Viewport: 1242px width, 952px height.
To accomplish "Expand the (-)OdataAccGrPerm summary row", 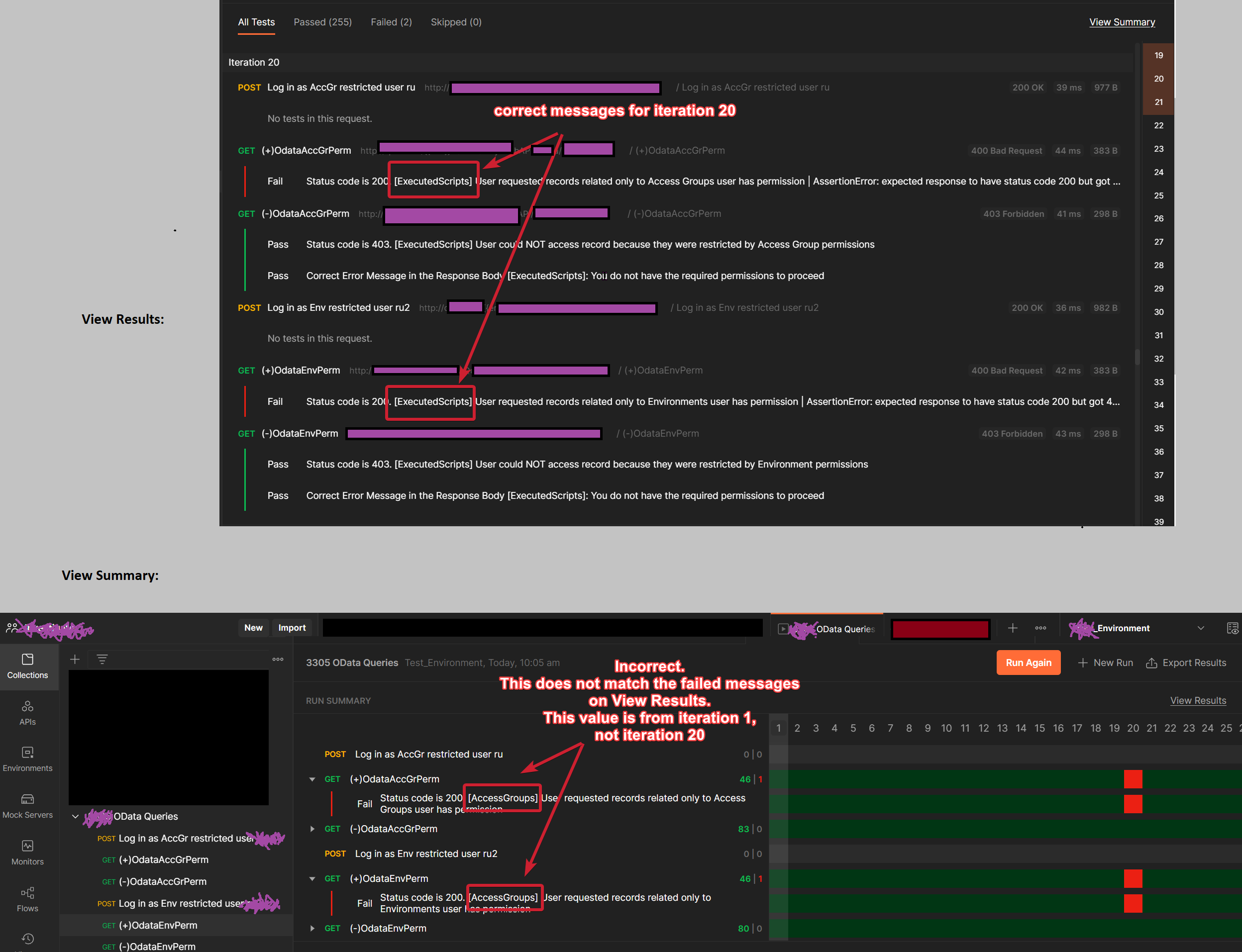I will pyautogui.click(x=312, y=829).
